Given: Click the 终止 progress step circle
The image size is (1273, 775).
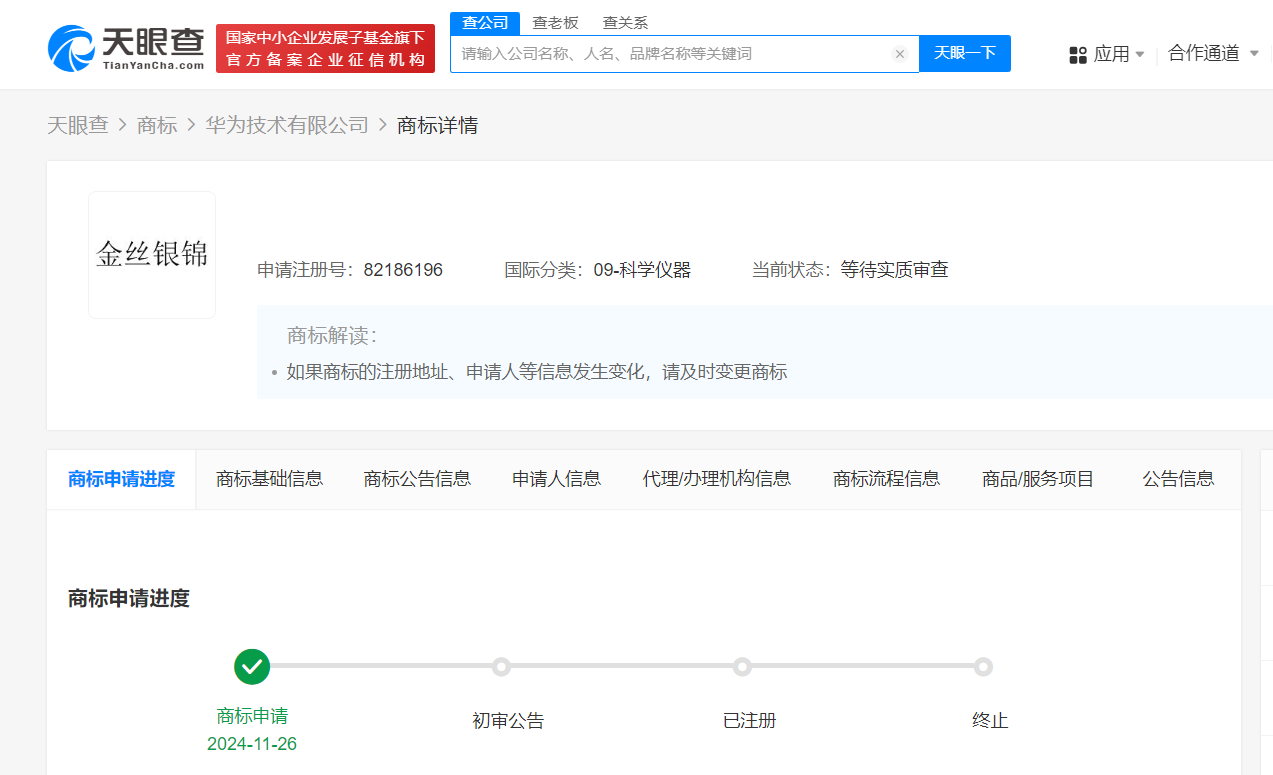Looking at the screenshot, I should coord(983,666).
